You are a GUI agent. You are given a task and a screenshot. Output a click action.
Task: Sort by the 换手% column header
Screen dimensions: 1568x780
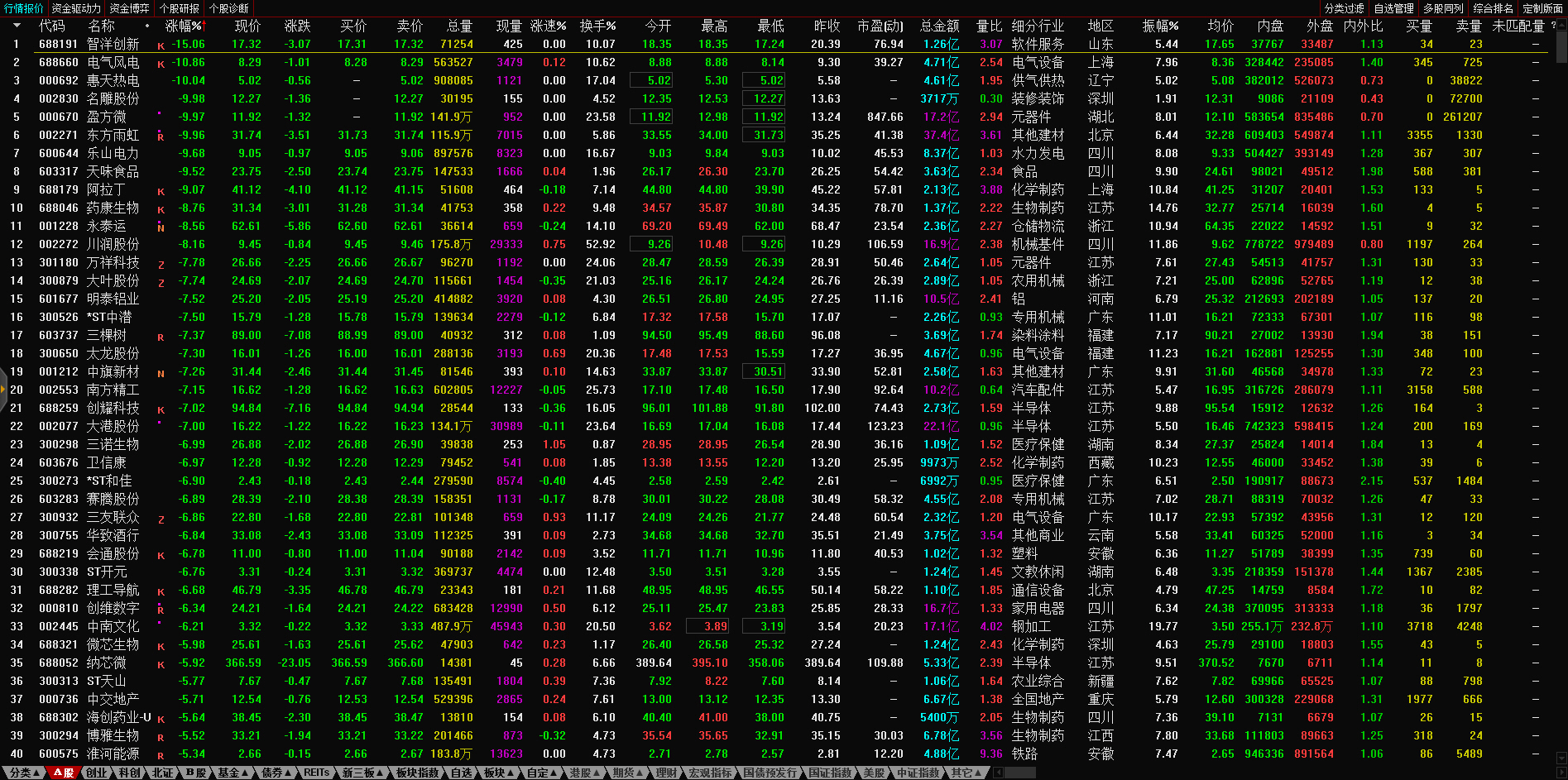pos(597,26)
